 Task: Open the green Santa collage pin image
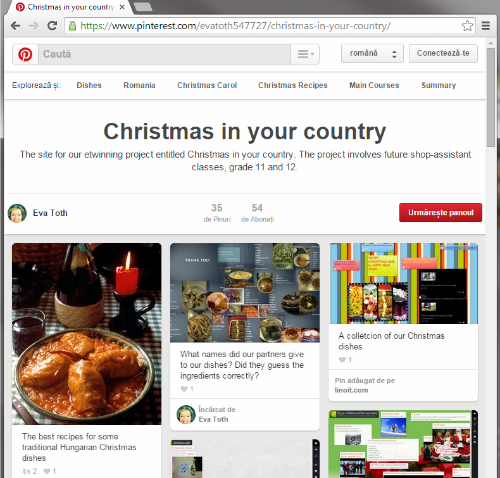pos(403,444)
